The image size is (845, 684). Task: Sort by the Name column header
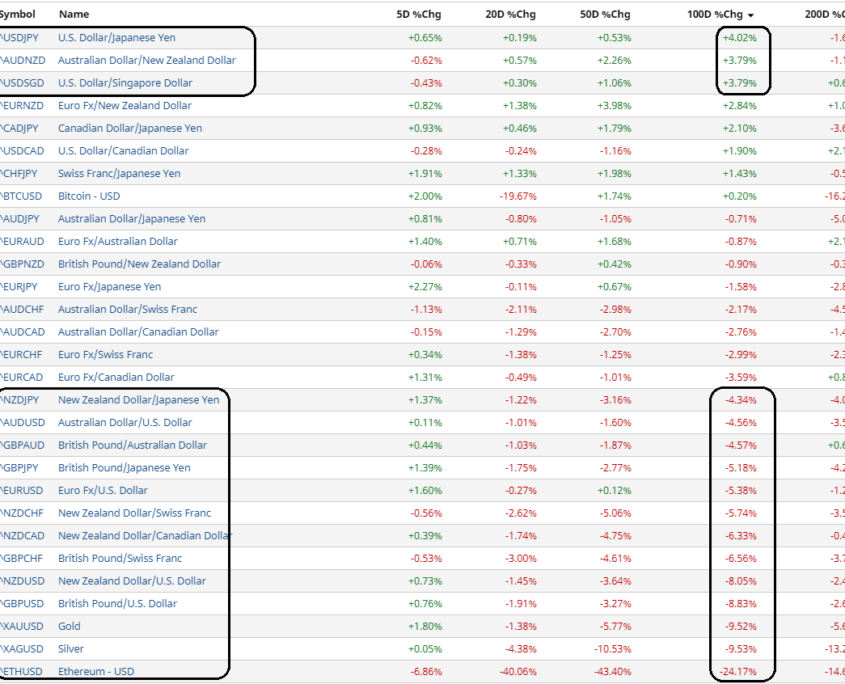coord(73,14)
